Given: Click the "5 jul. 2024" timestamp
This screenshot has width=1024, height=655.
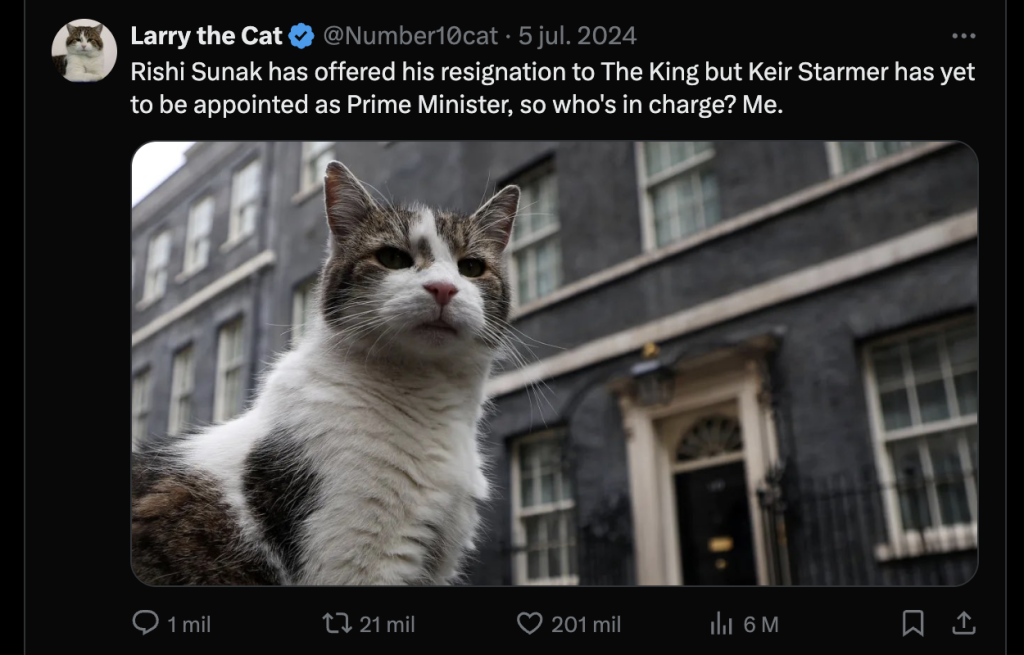Looking at the screenshot, I should [x=577, y=36].
